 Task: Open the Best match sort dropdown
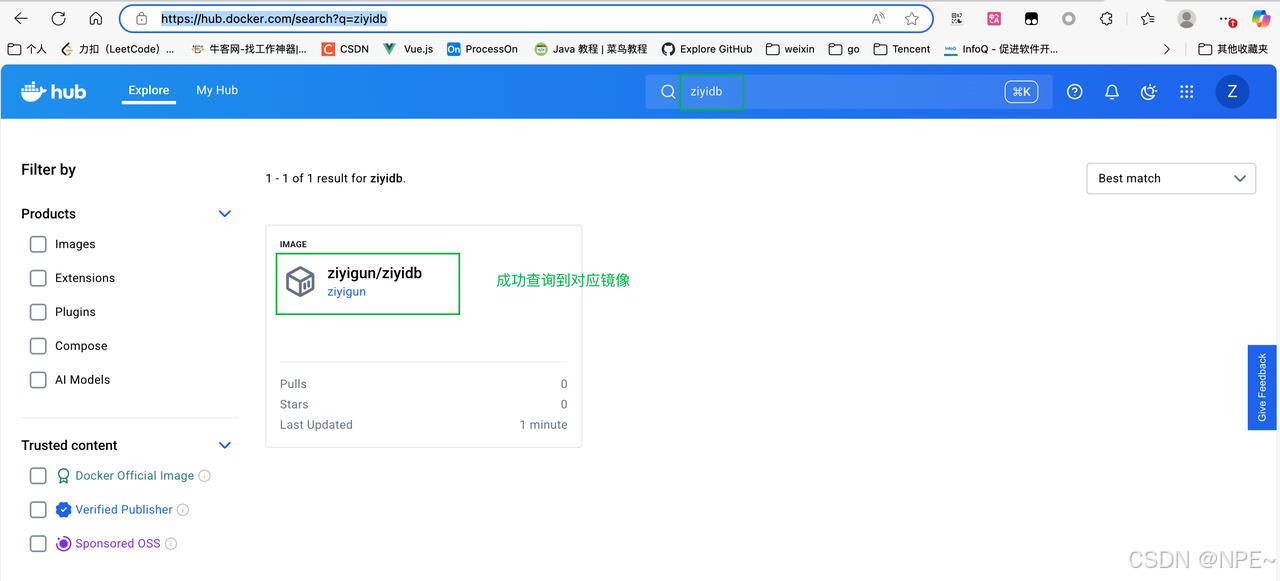point(1171,178)
